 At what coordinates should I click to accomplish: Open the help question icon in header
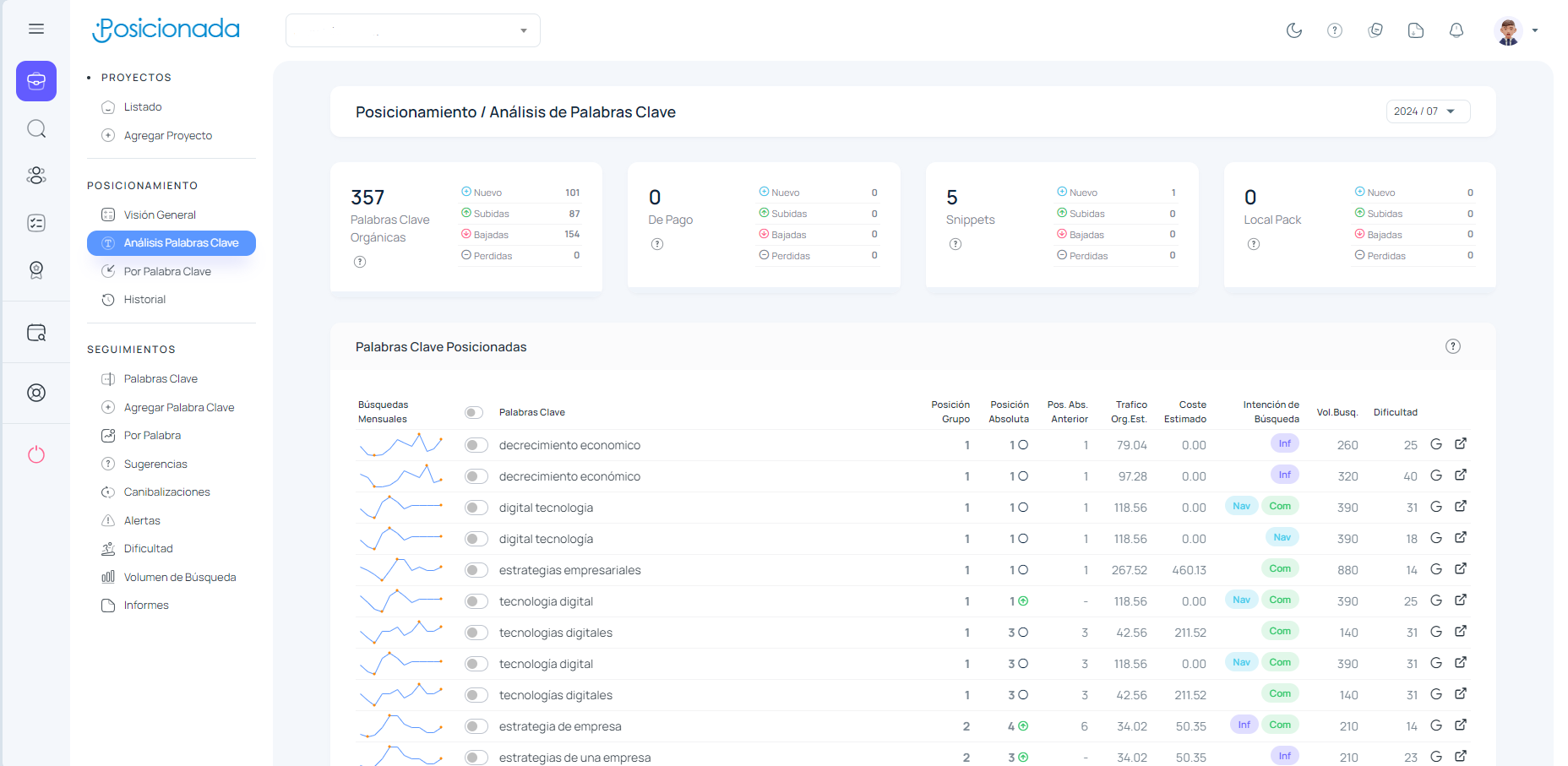point(1335,30)
